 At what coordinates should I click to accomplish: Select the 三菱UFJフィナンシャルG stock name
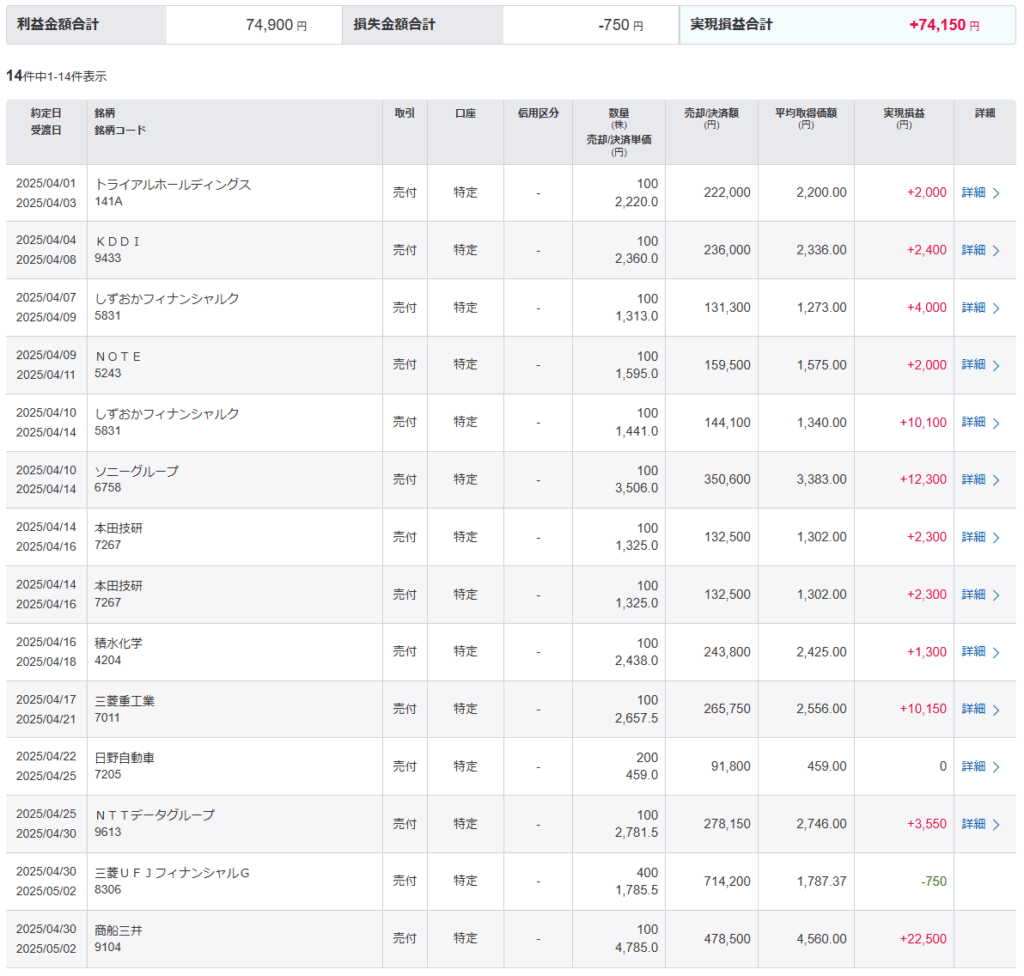171,873
